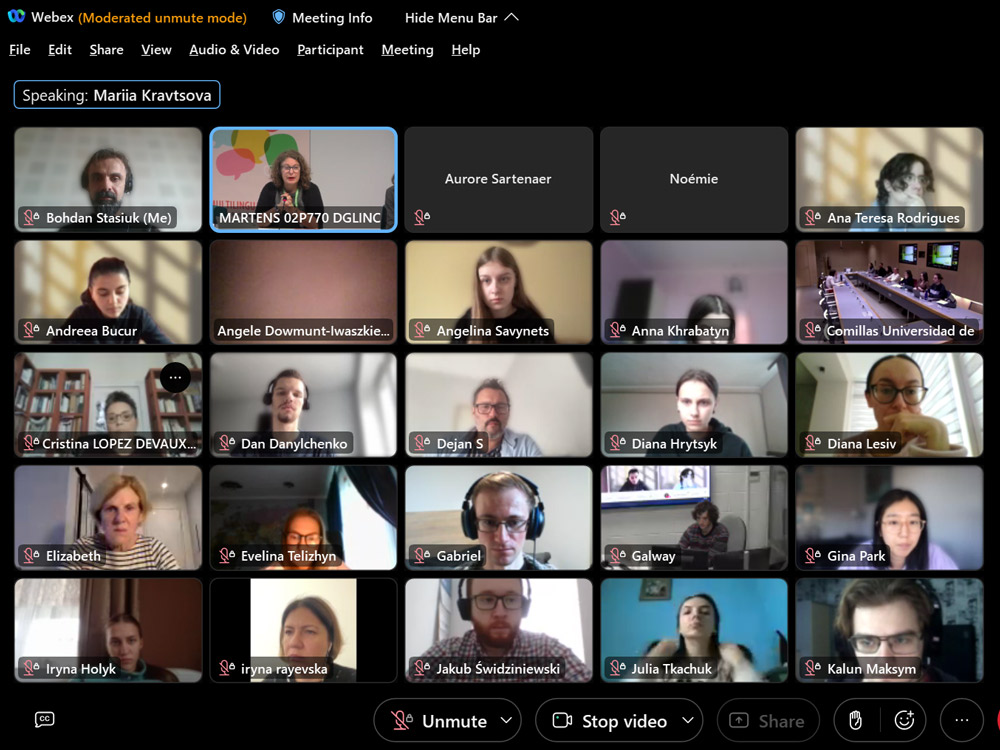Click the closed captions icon
The image size is (1000, 750).
[44, 719]
